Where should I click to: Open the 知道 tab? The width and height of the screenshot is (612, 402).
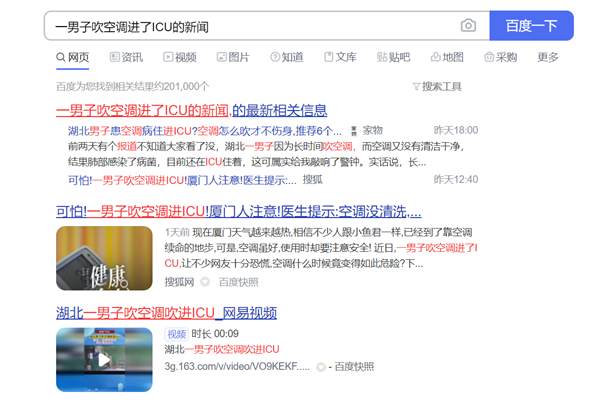point(286,57)
